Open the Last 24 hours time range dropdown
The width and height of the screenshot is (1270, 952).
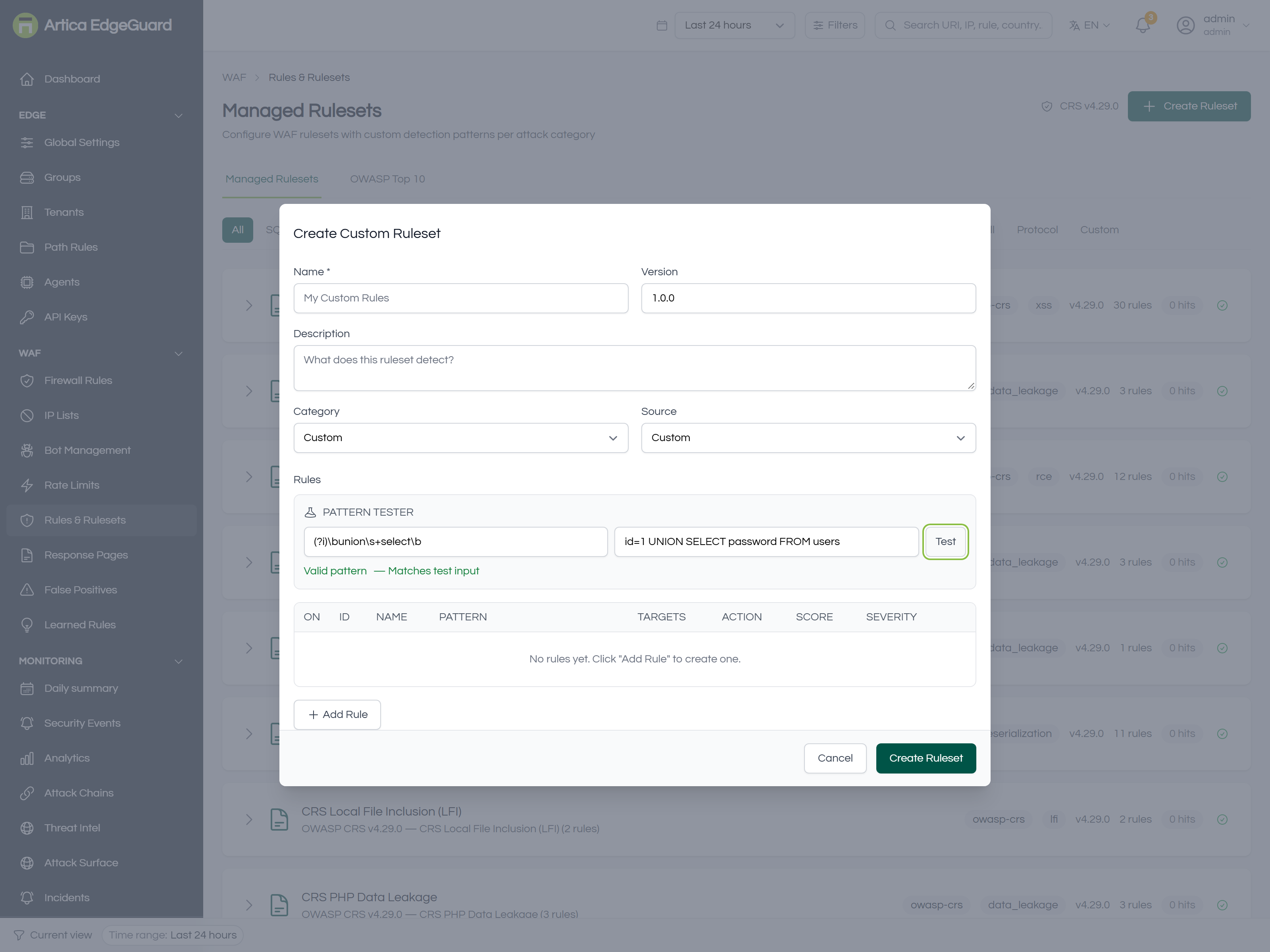tap(734, 25)
